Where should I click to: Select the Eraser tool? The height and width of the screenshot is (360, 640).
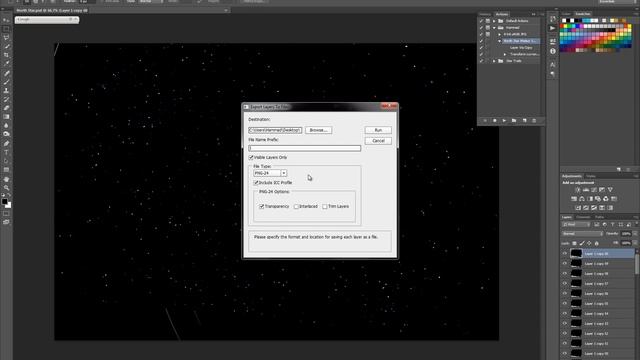point(6,108)
